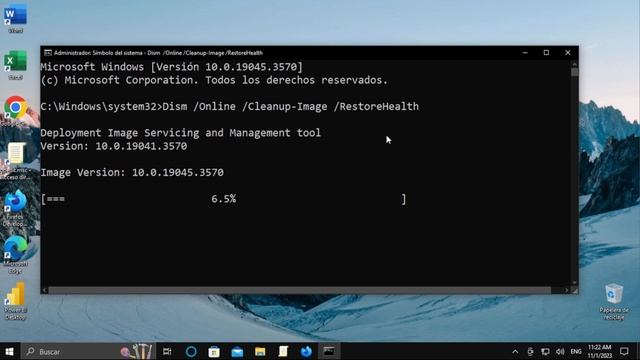Screen dimensions: 640x360
Task: Open the Mail app on taskbar
Action: (237, 351)
